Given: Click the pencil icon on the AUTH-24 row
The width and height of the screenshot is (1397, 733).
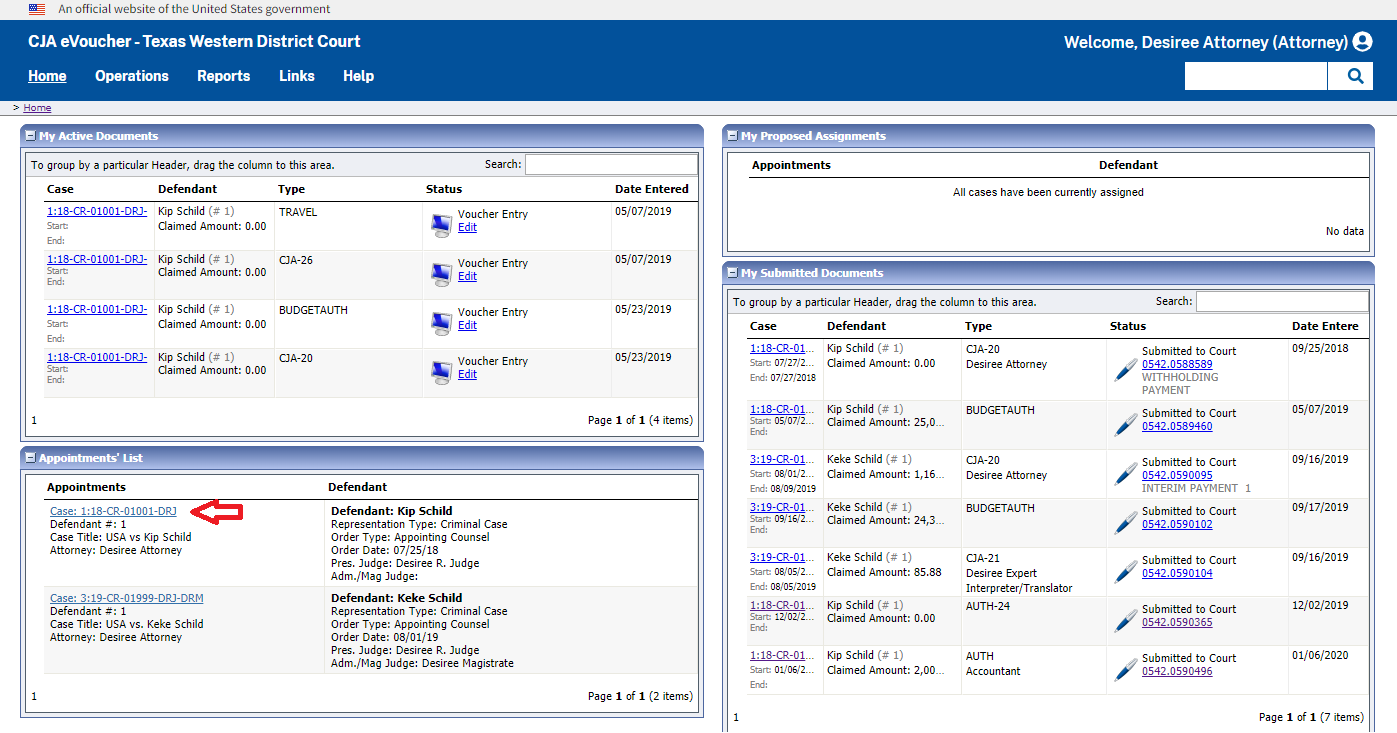Looking at the screenshot, I should tap(1126, 618).
